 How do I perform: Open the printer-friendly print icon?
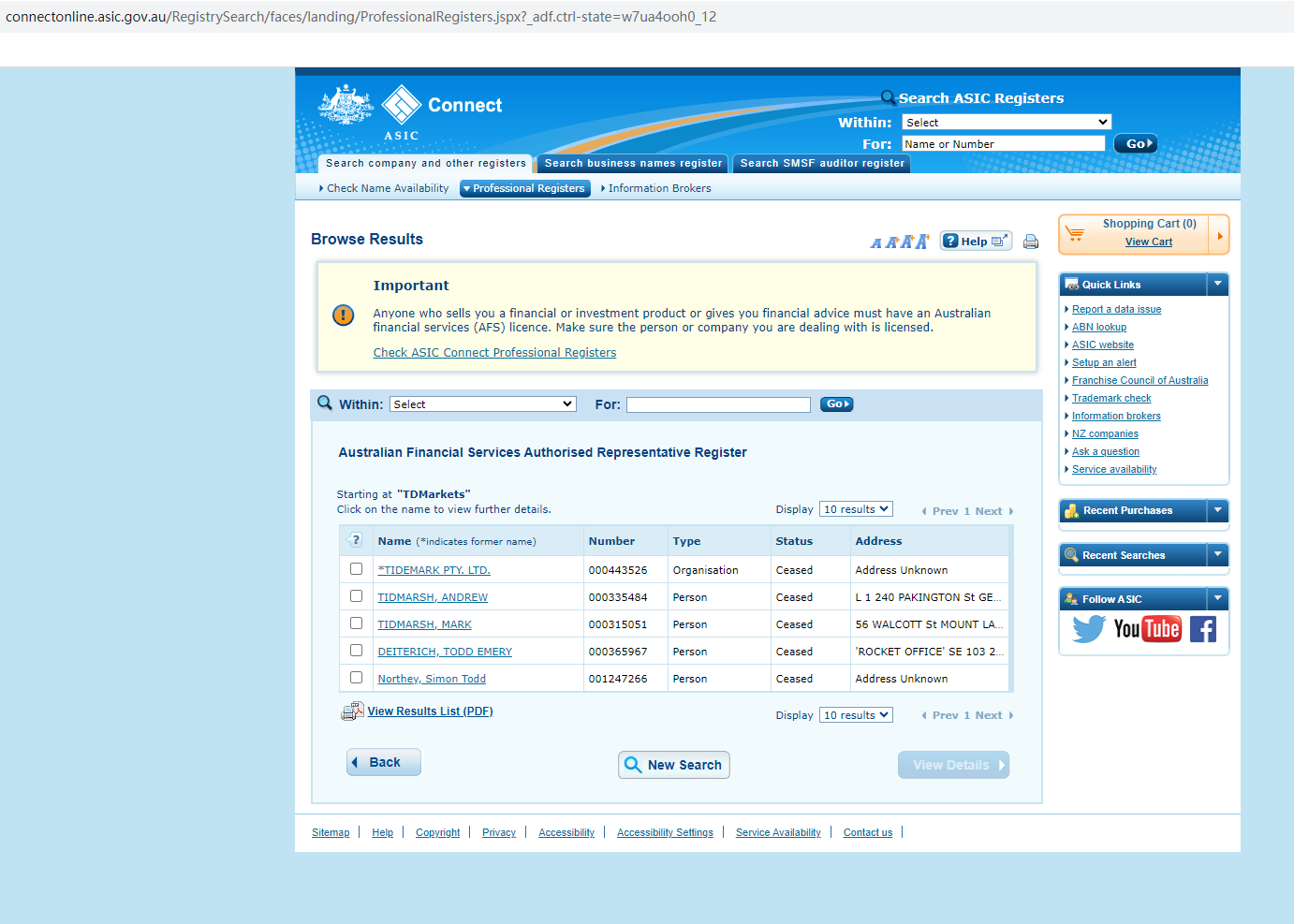click(1031, 242)
